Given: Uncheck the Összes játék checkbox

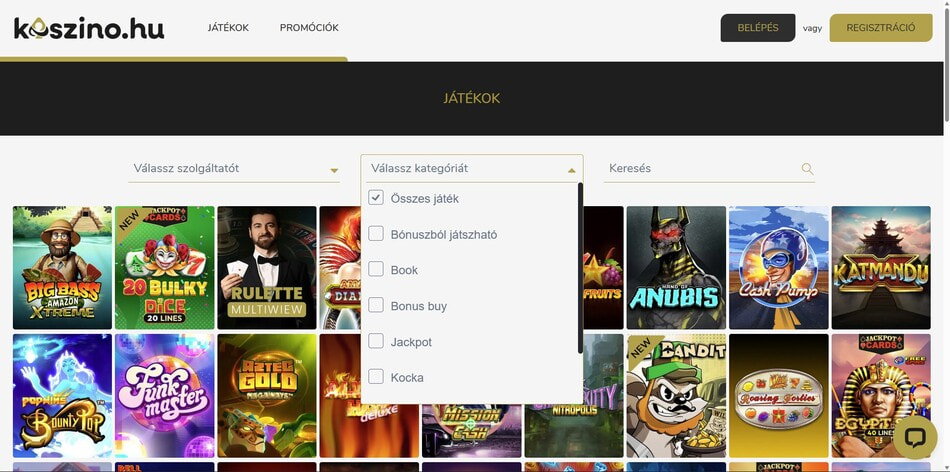Looking at the screenshot, I should (376, 198).
